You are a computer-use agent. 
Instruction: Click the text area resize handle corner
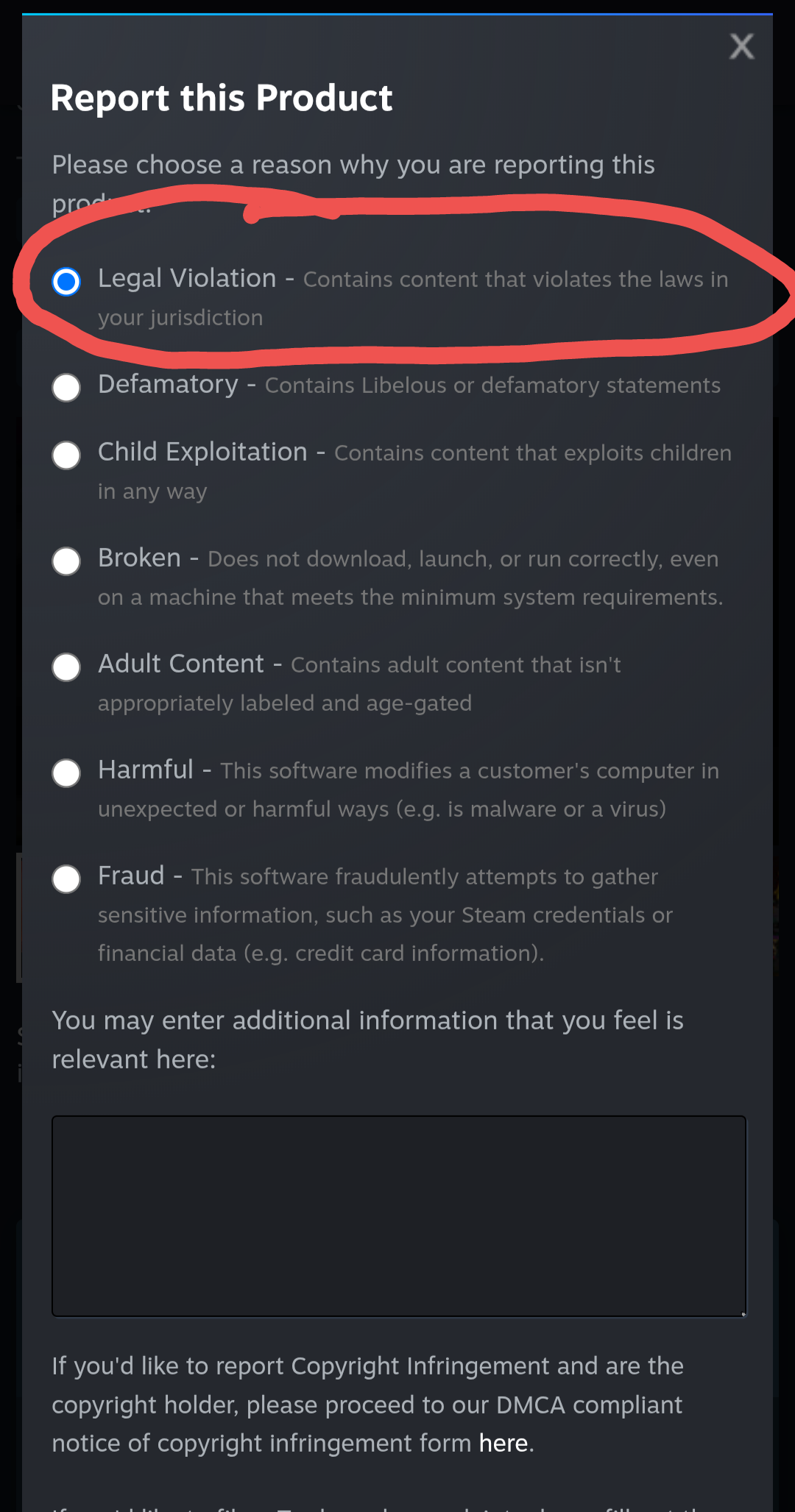coord(743,1313)
